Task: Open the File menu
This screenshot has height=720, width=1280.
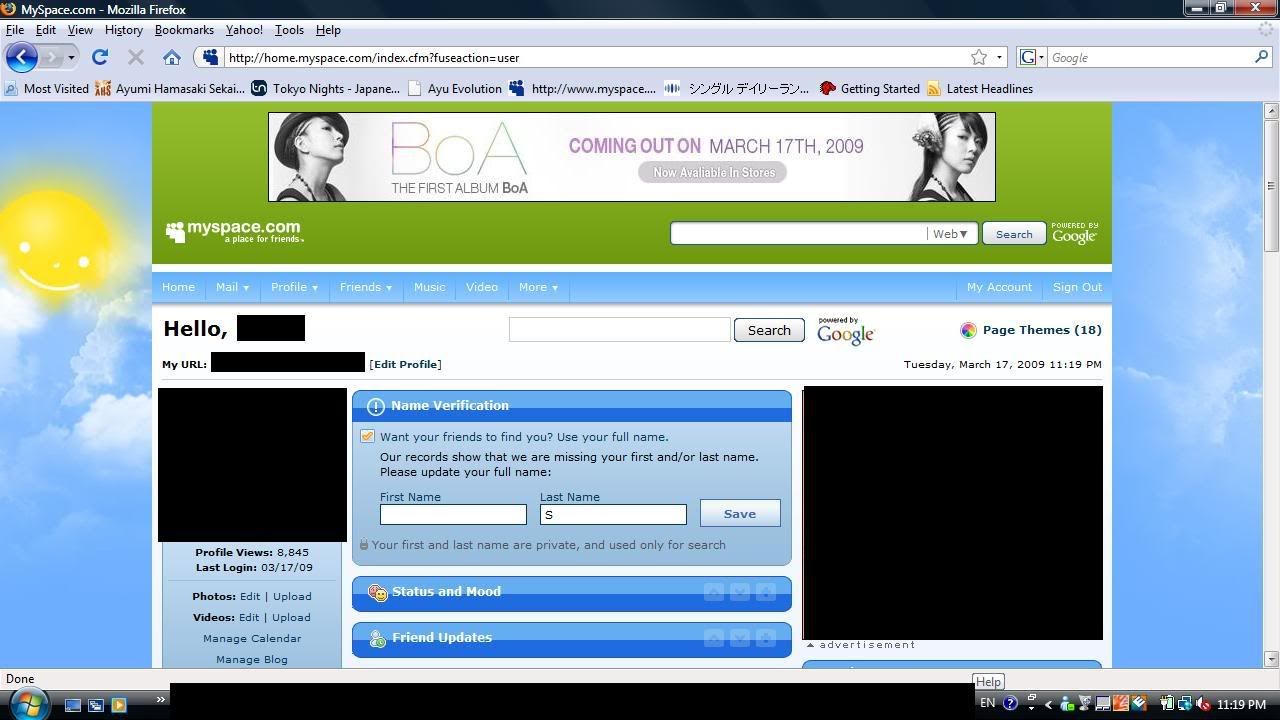Action: [x=15, y=30]
